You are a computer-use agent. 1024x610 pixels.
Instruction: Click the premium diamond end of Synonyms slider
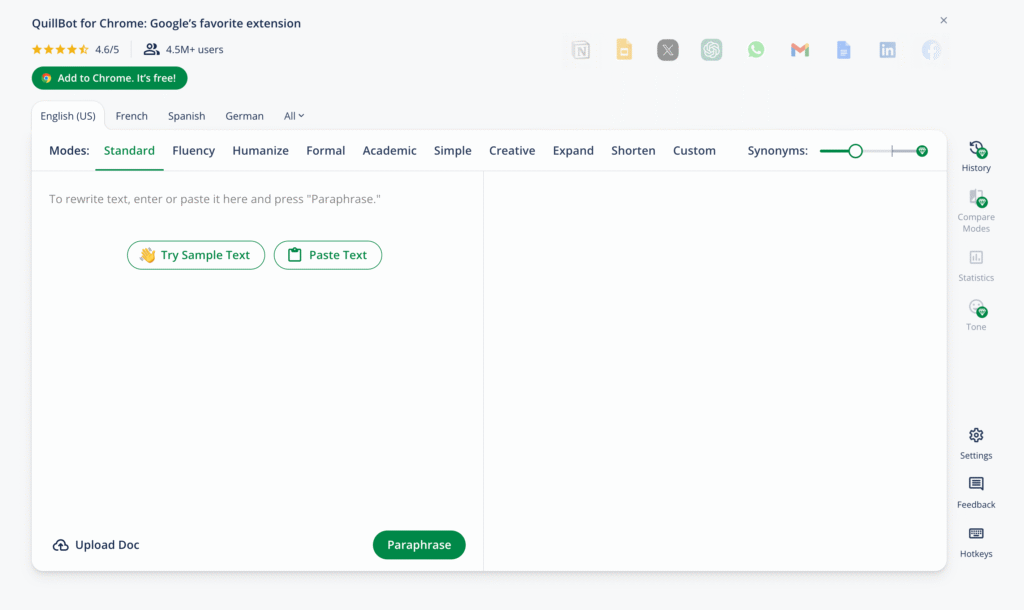coord(921,151)
